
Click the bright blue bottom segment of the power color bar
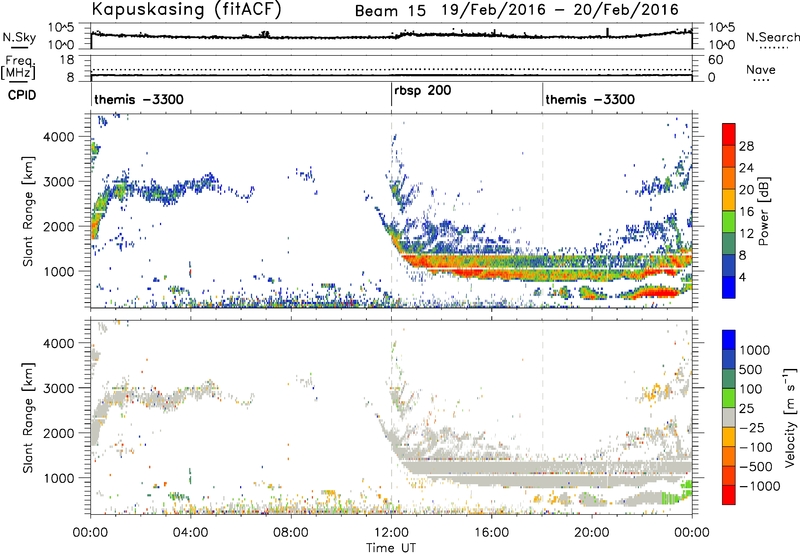(x=729, y=287)
